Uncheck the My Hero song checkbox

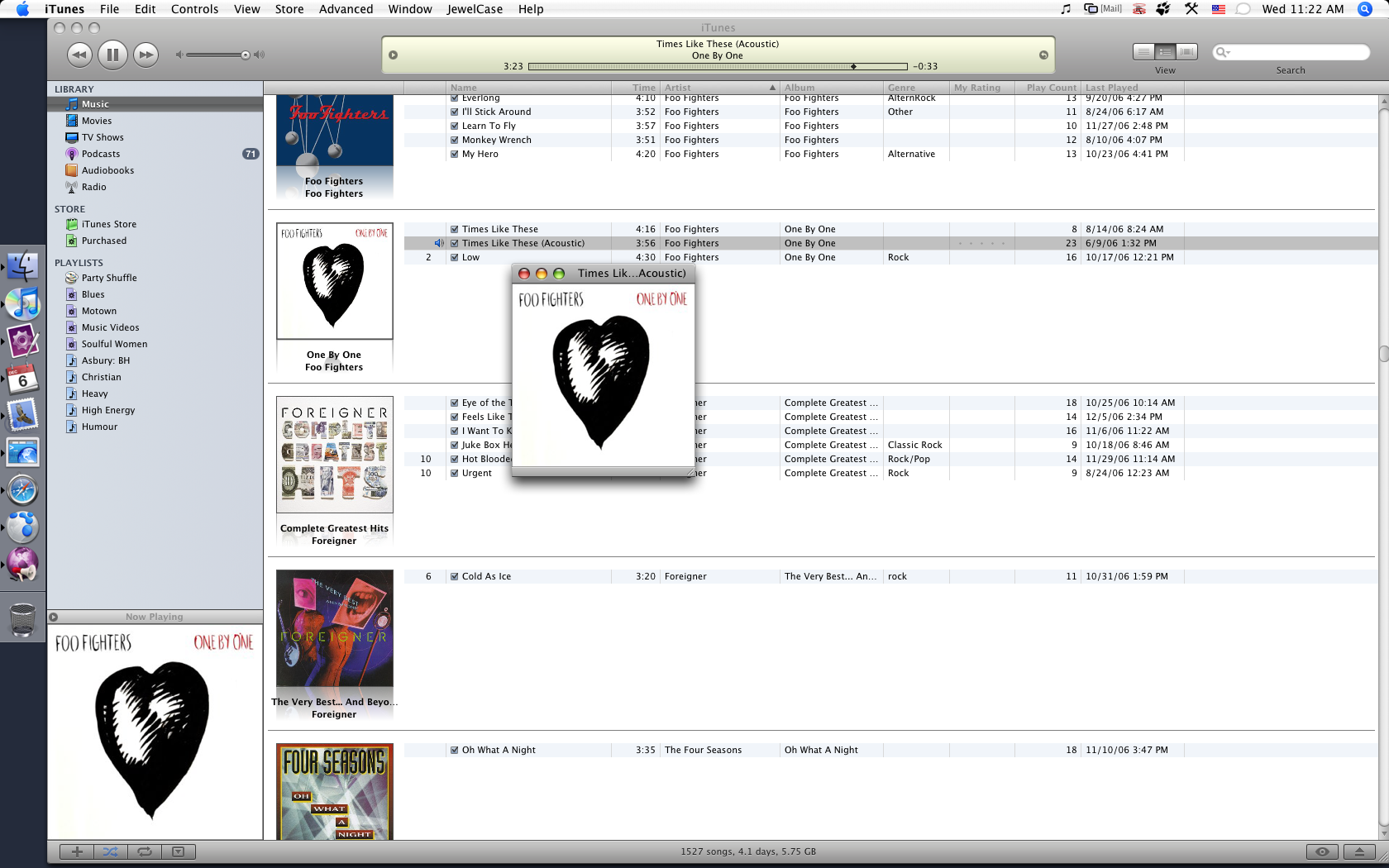click(x=455, y=154)
